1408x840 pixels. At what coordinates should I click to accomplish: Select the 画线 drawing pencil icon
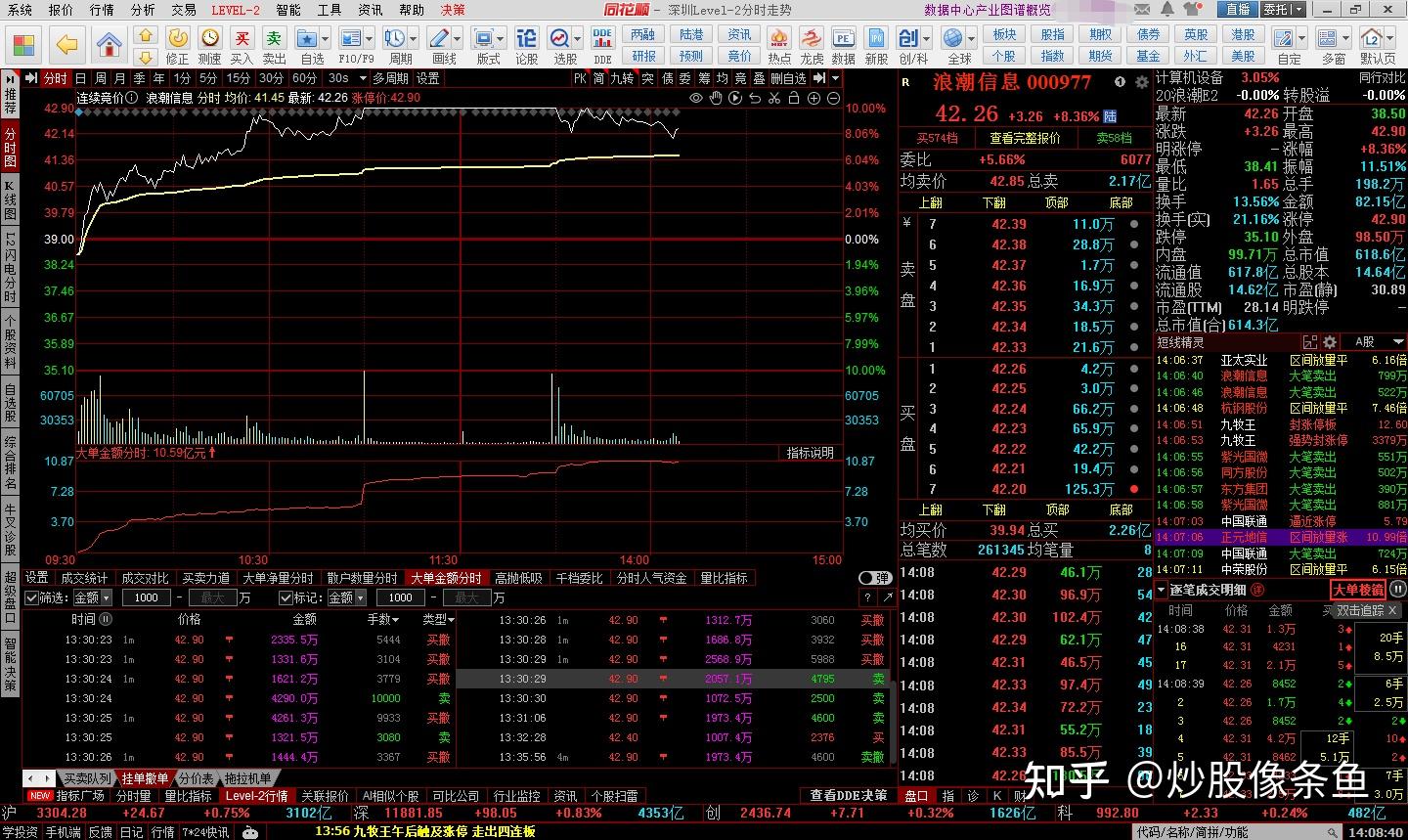pyautogui.click(x=439, y=37)
